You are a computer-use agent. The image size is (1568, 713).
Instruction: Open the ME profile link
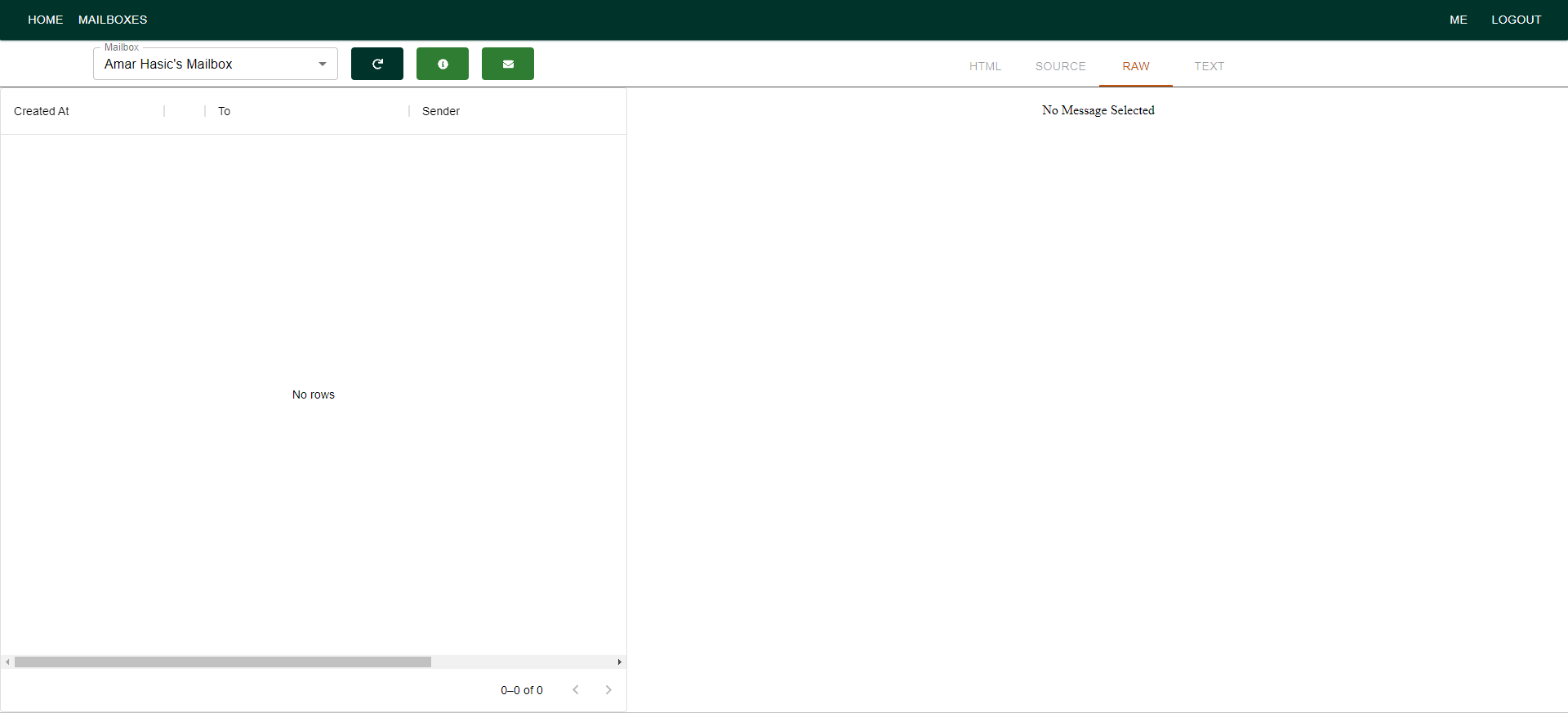pyautogui.click(x=1459, y=20)
